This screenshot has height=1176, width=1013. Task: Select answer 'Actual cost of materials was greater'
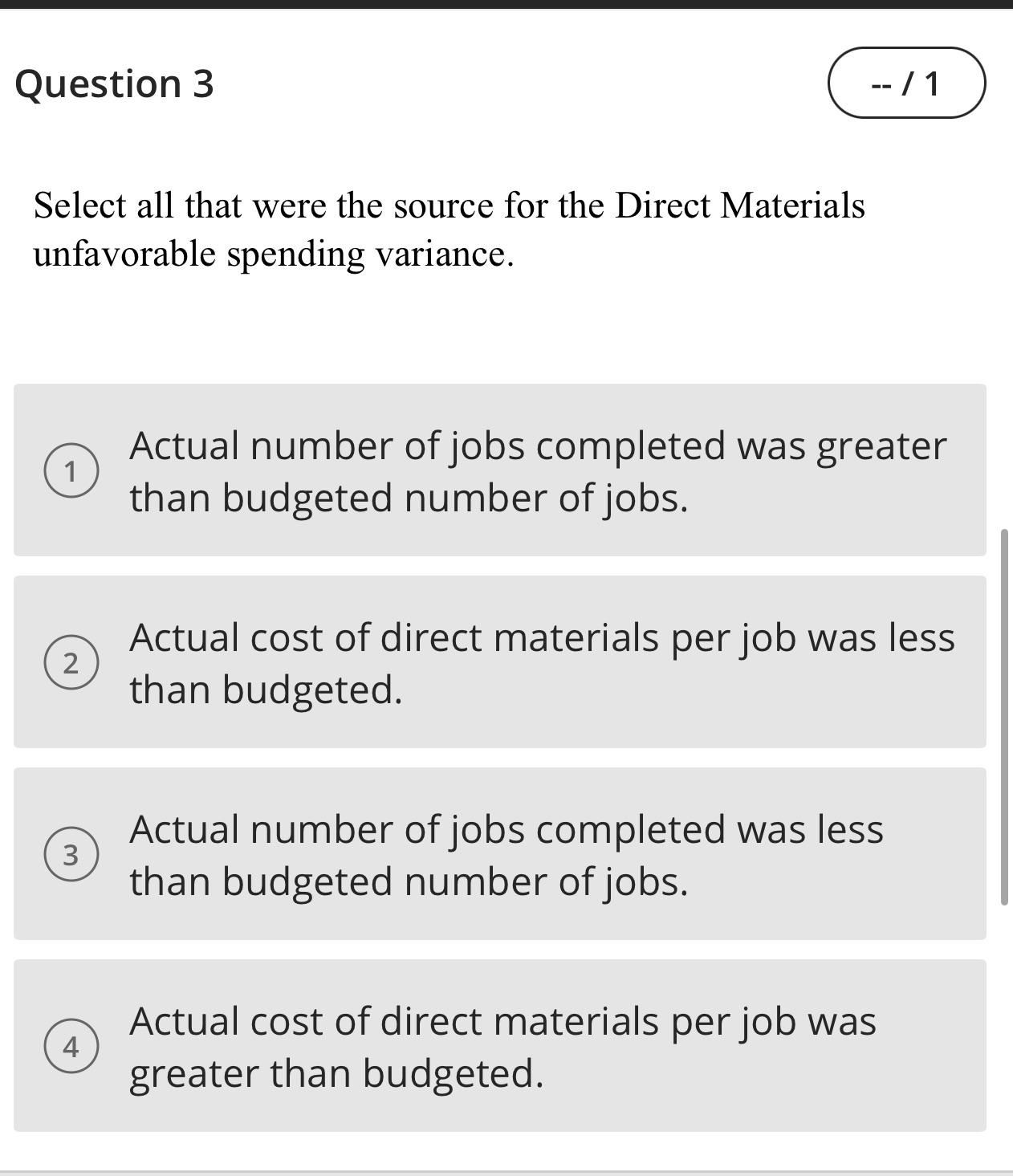502,1048
